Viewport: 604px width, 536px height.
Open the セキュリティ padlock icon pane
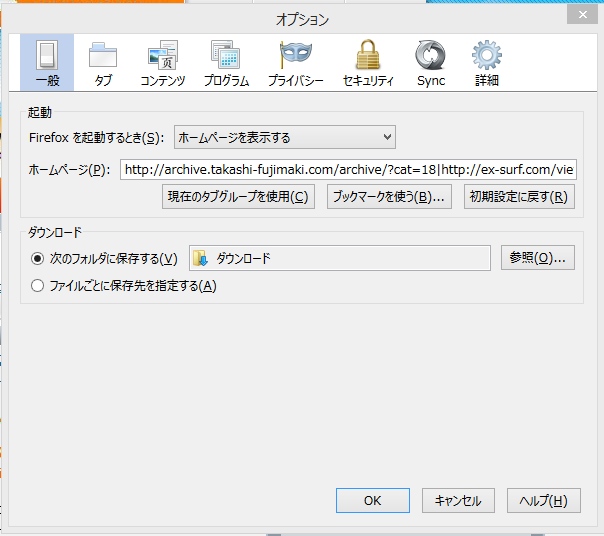(x=368, y=55)
